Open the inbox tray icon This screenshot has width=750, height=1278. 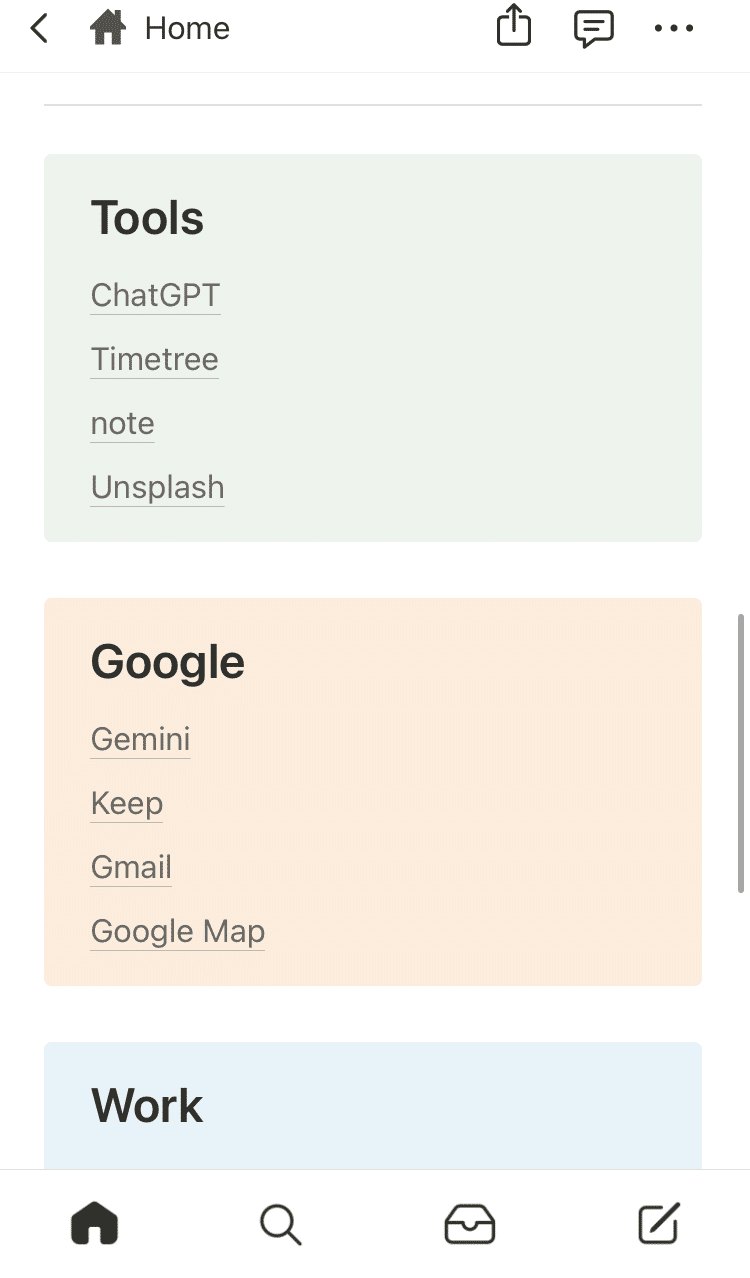(x=469, y=1224)
